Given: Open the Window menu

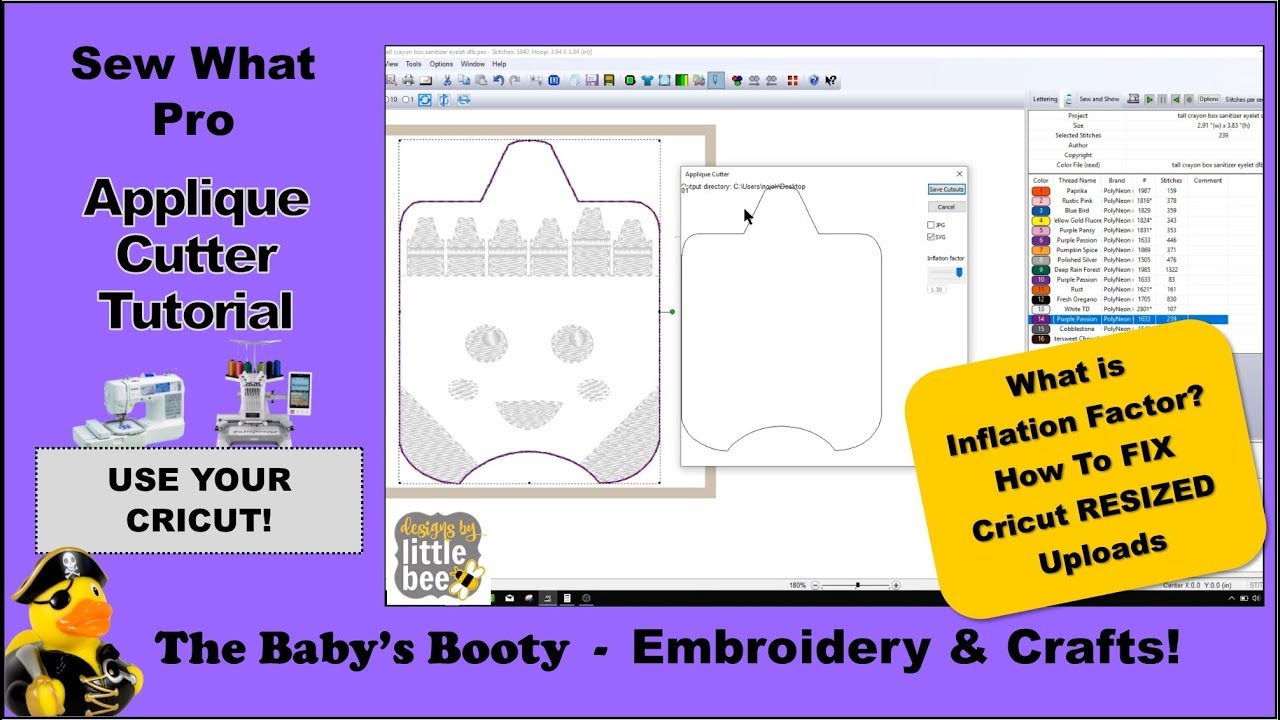Looking at the screenshot, I should [472, 64].
